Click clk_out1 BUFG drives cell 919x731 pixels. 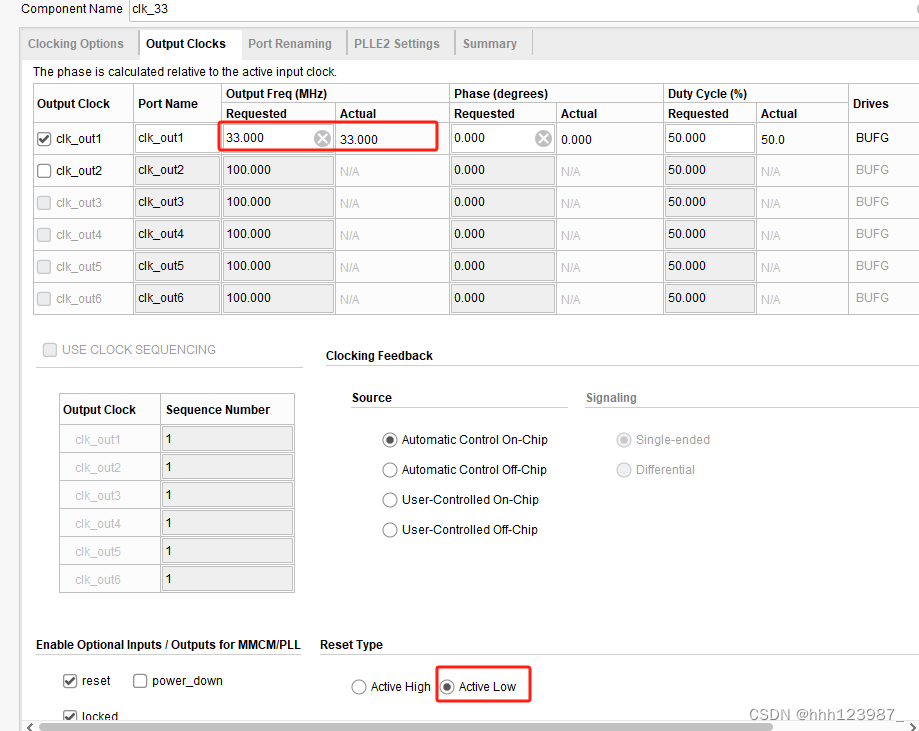(x=872, y=138)
